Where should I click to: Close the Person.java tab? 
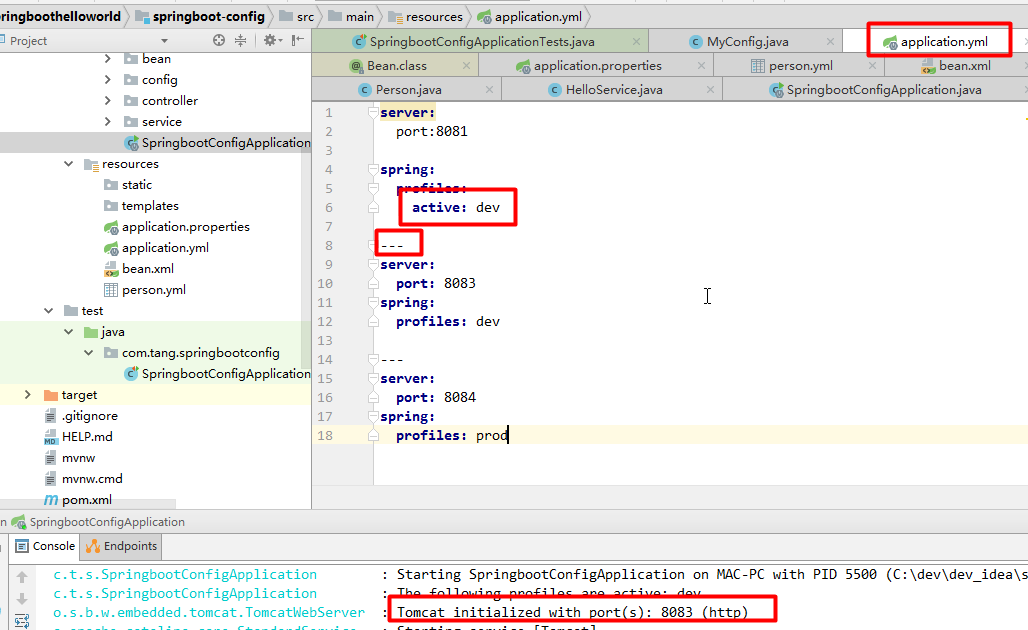[x=489, y=90]
